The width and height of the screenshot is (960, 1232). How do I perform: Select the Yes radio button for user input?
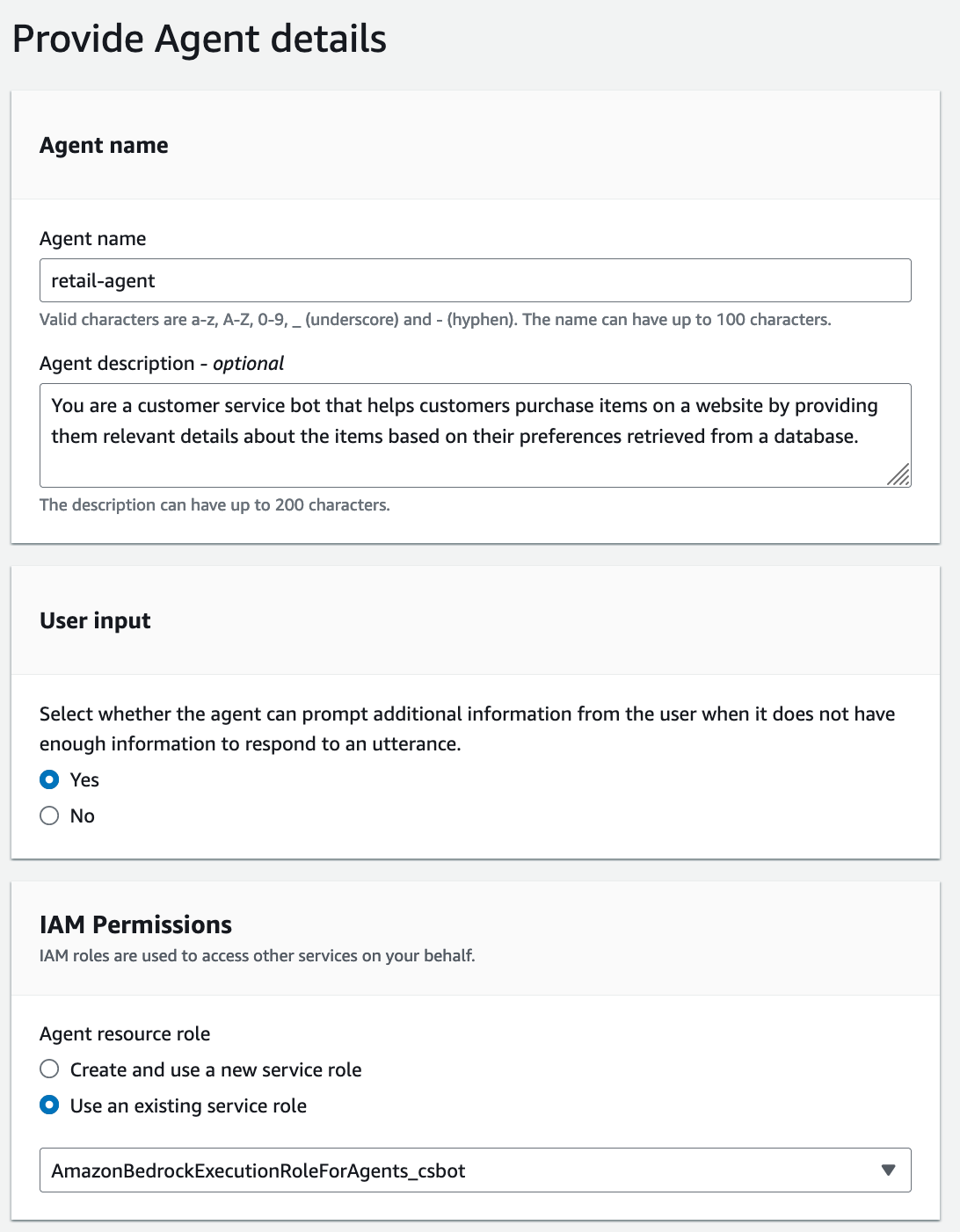pos(50,779)
